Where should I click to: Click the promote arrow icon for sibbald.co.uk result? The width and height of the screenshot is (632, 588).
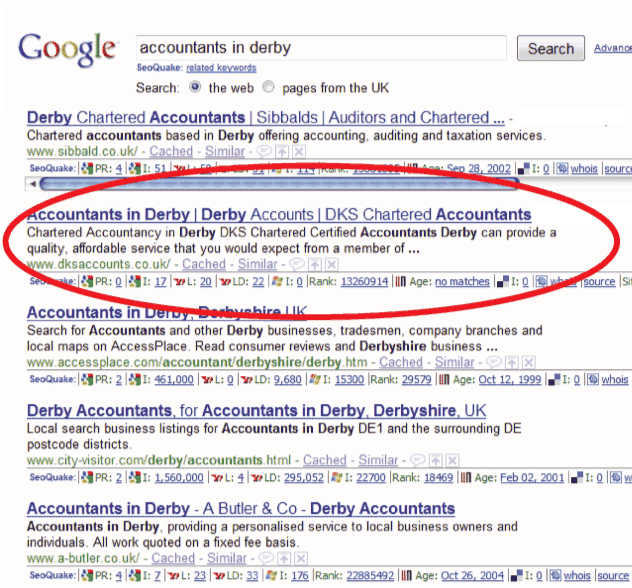click(x=282, y=152)
